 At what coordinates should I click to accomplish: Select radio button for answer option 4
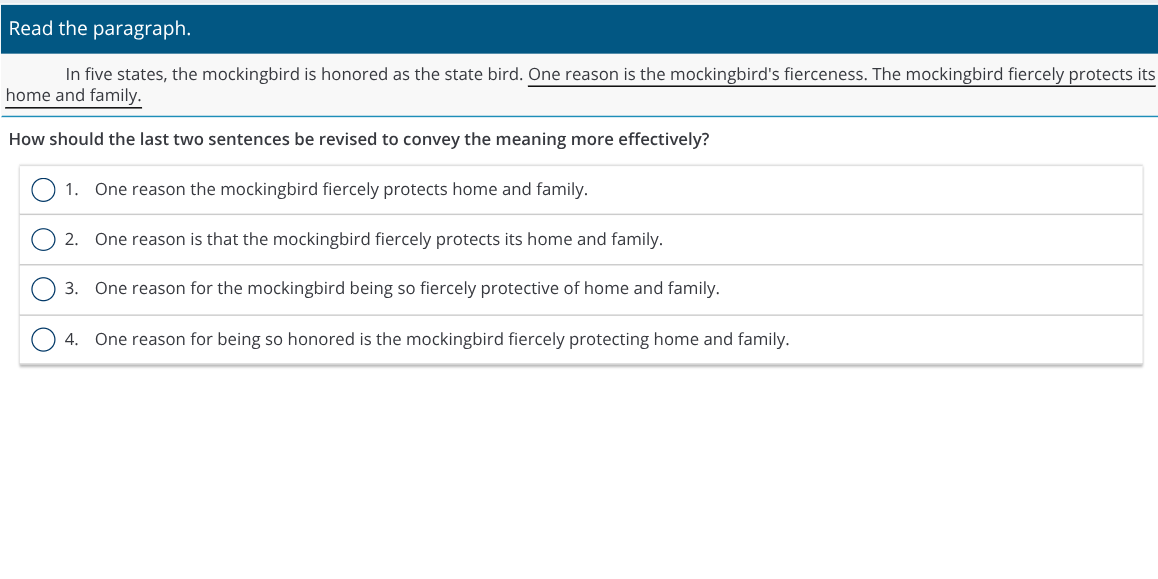tap(44, 340)
